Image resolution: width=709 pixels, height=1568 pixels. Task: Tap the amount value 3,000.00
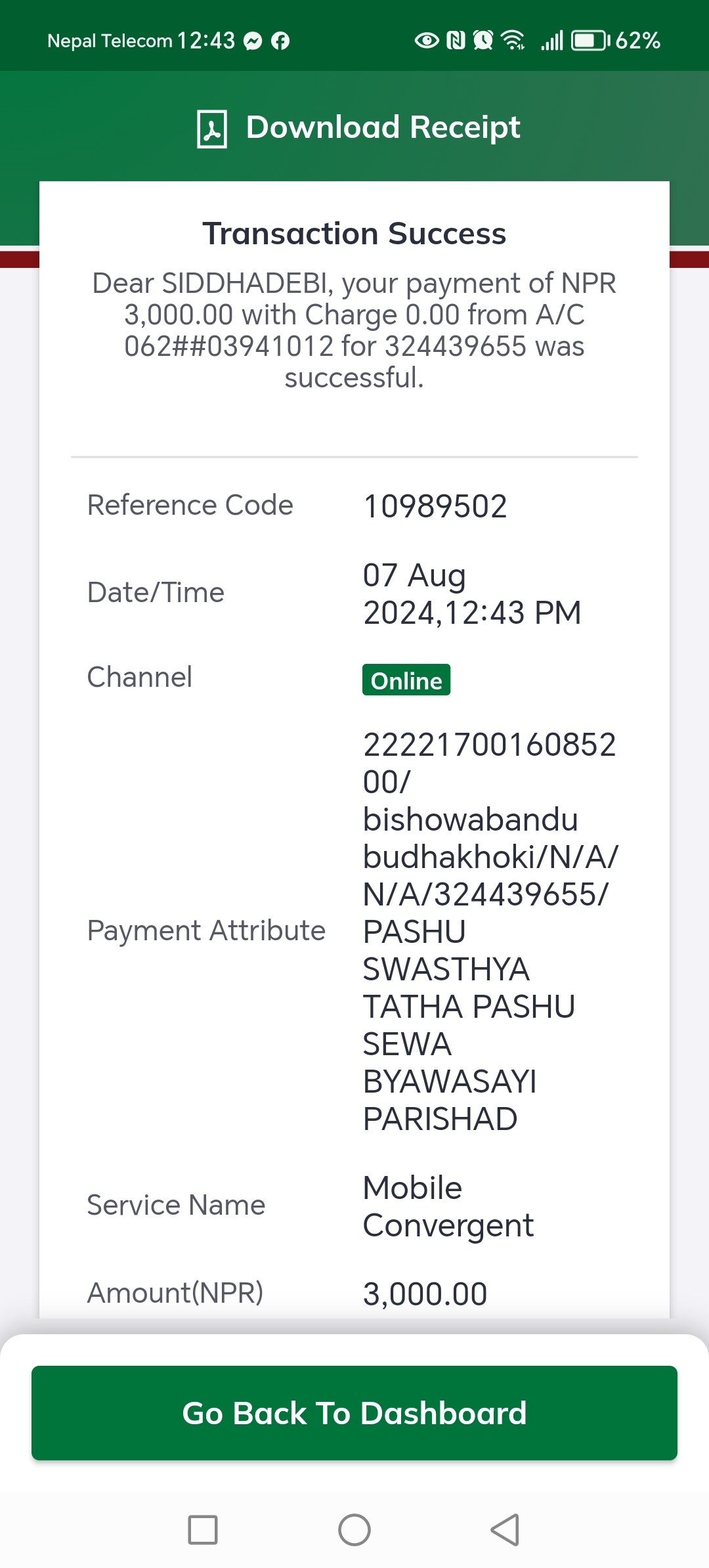click(x=425, y=1294)
